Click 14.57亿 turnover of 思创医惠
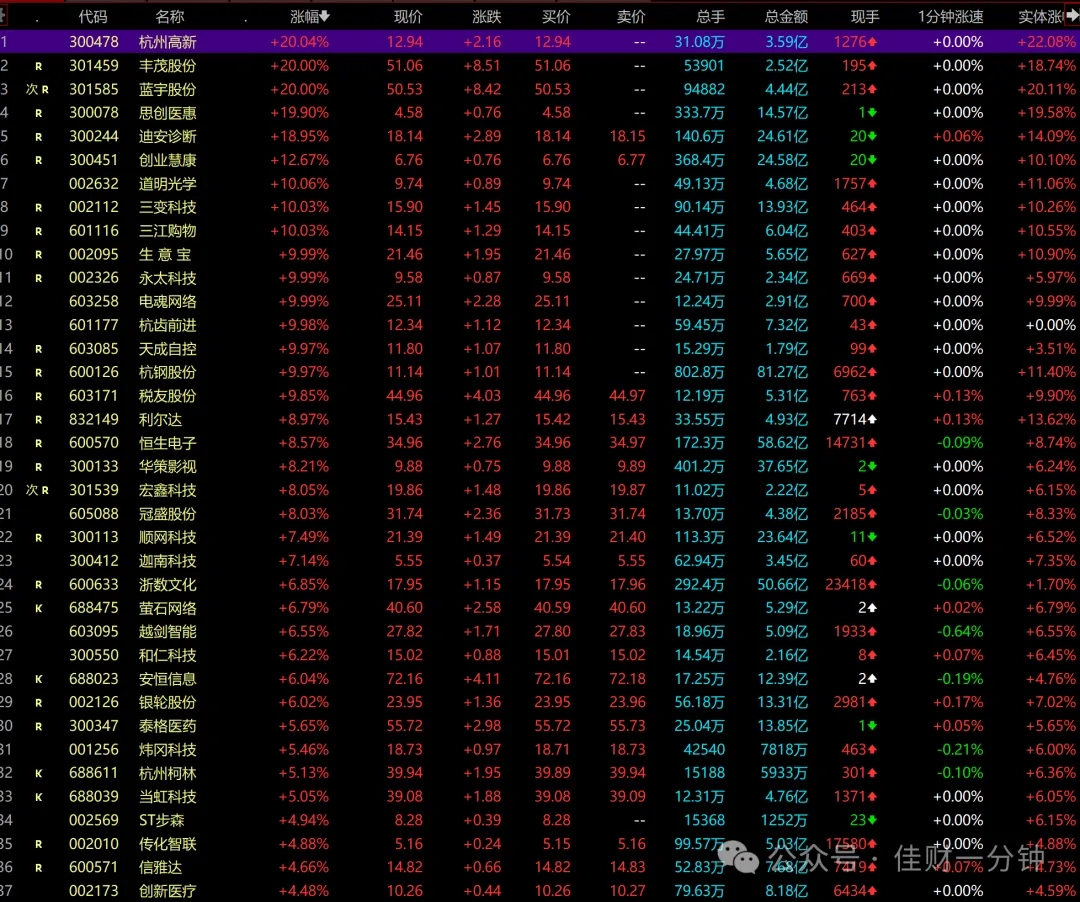The width and height of the screenshot is (1080, 902). tap(782, 113)
